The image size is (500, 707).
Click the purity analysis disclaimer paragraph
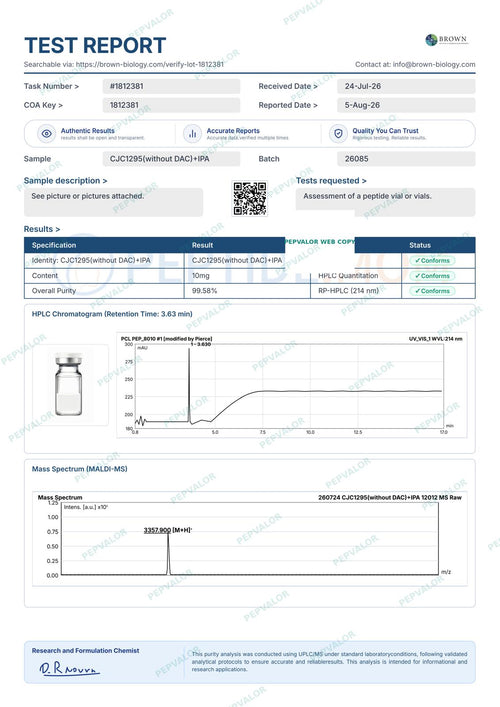pyautogui.click(x=330, y=661)
